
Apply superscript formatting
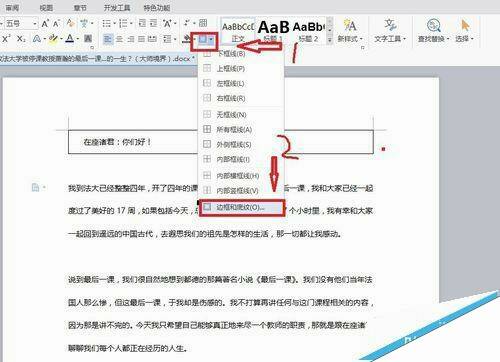(6, 39)
